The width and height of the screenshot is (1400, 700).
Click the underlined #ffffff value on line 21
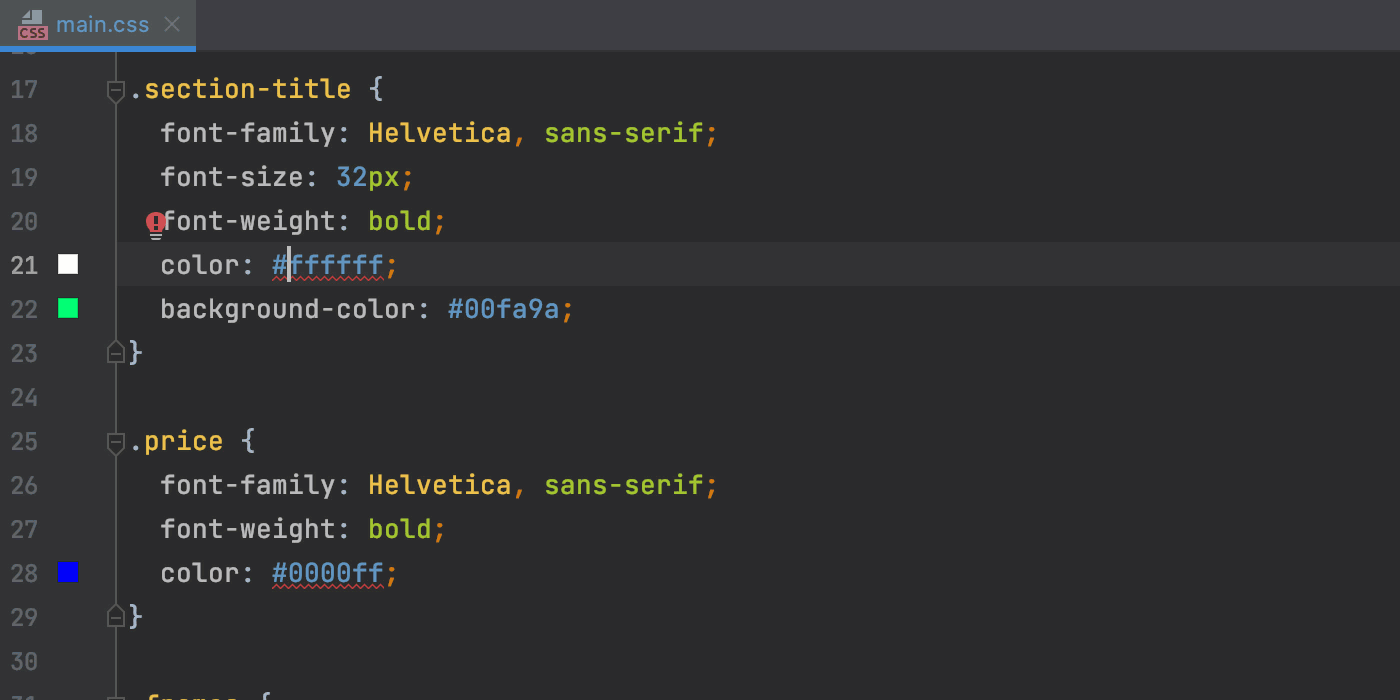pos(328,264)
